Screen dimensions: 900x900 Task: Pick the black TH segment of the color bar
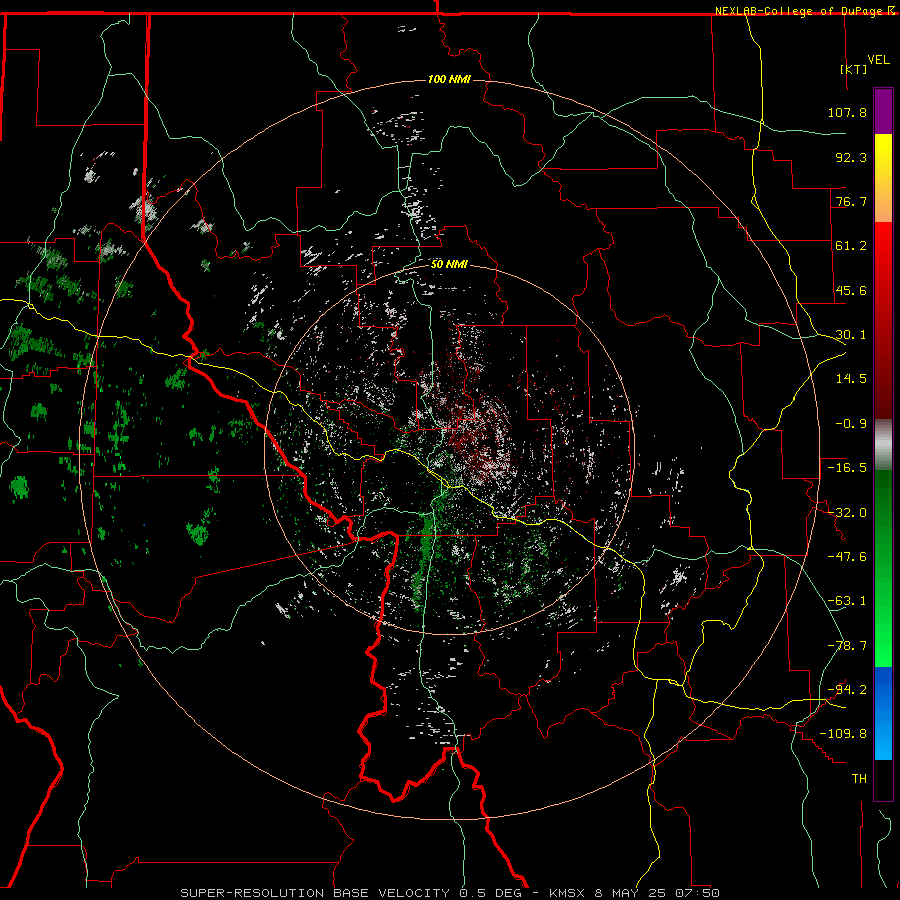tap(883, 780)
